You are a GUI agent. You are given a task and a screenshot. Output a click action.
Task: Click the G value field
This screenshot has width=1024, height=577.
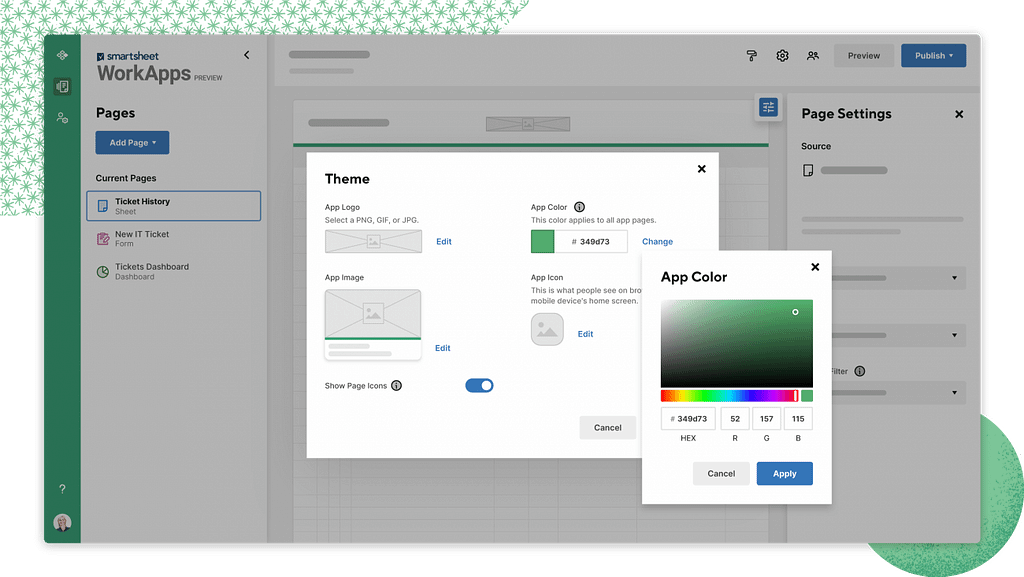[767, 419]
